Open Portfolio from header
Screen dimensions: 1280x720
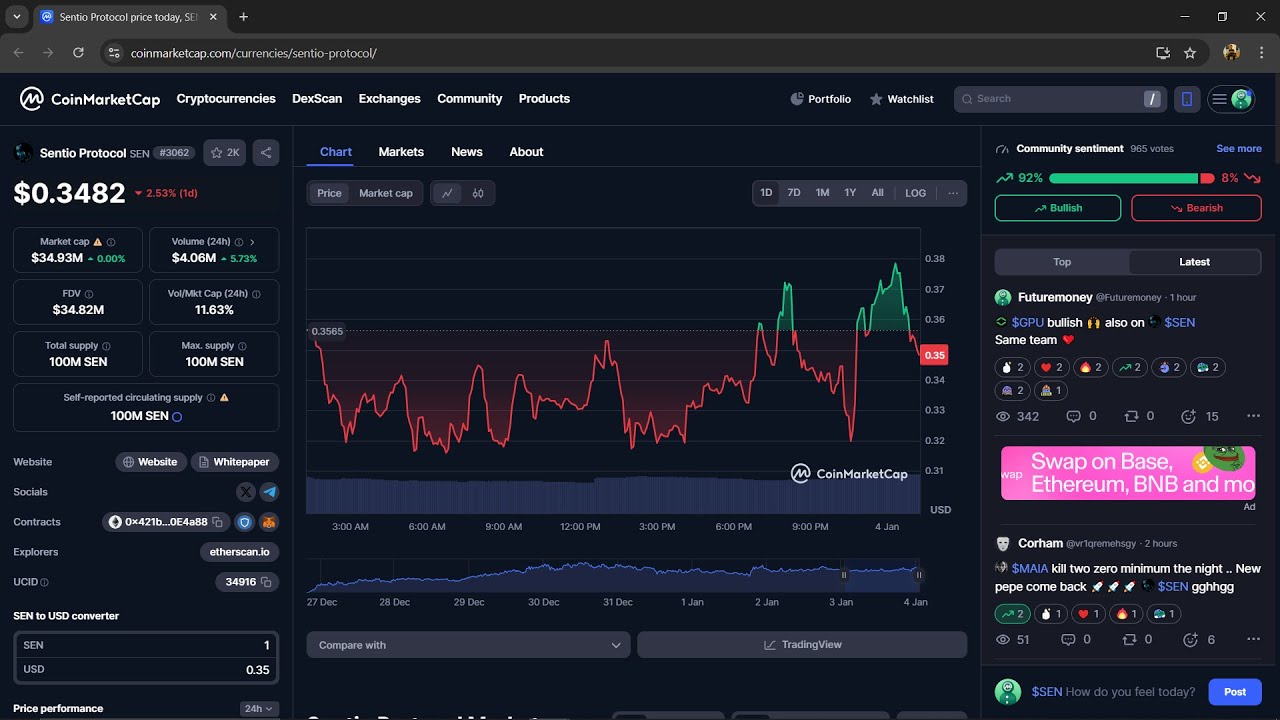(821, 99)
